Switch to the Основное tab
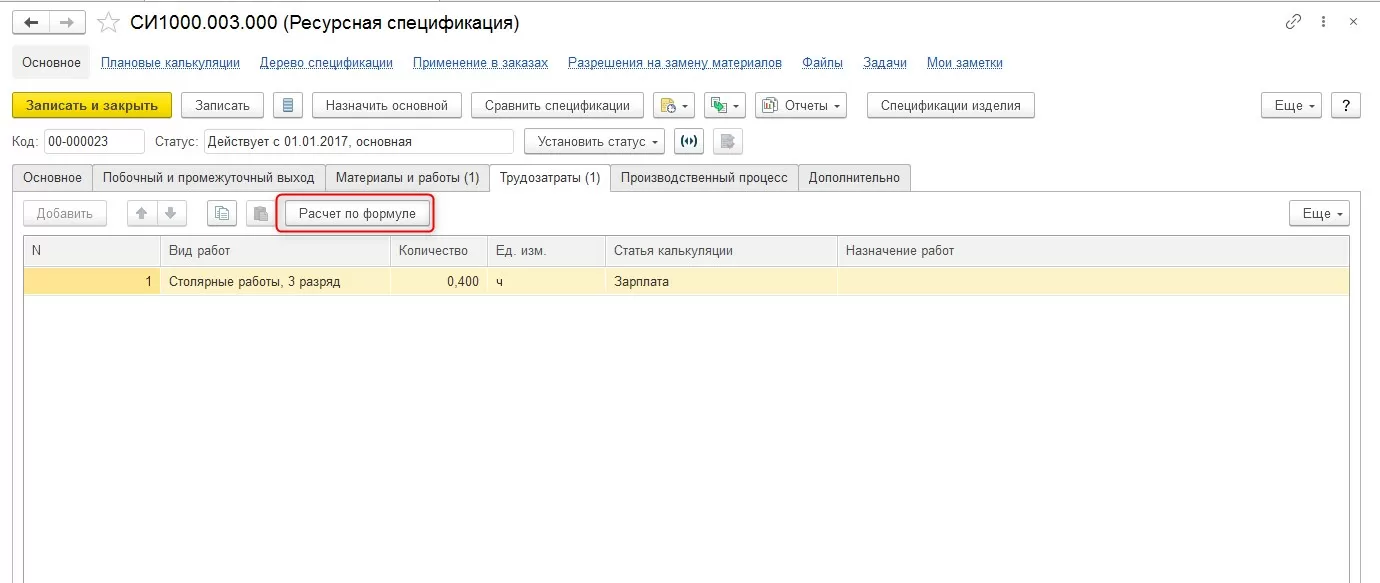Image resolution: width=1380 pixels, height=583 pixels. (52, 178)
